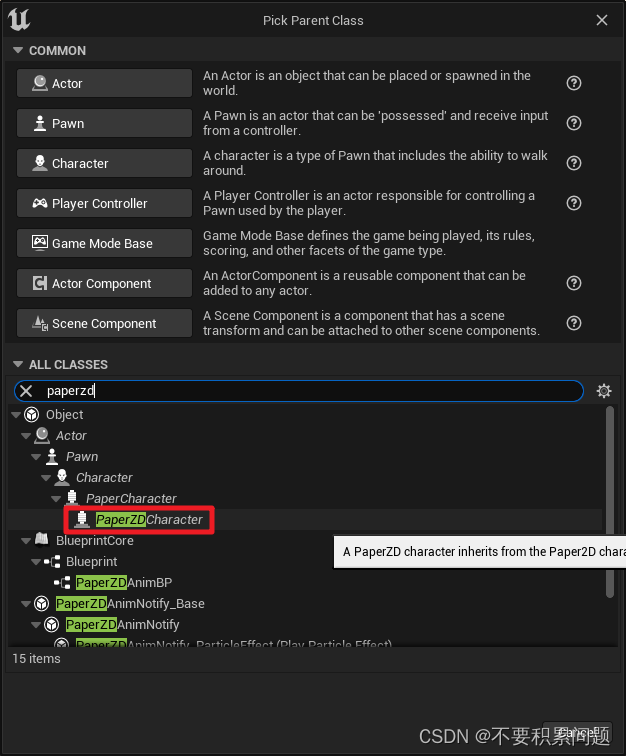Click the Unreal Engine logo
This screenshot has width=626, height=756.
point(19,20)
